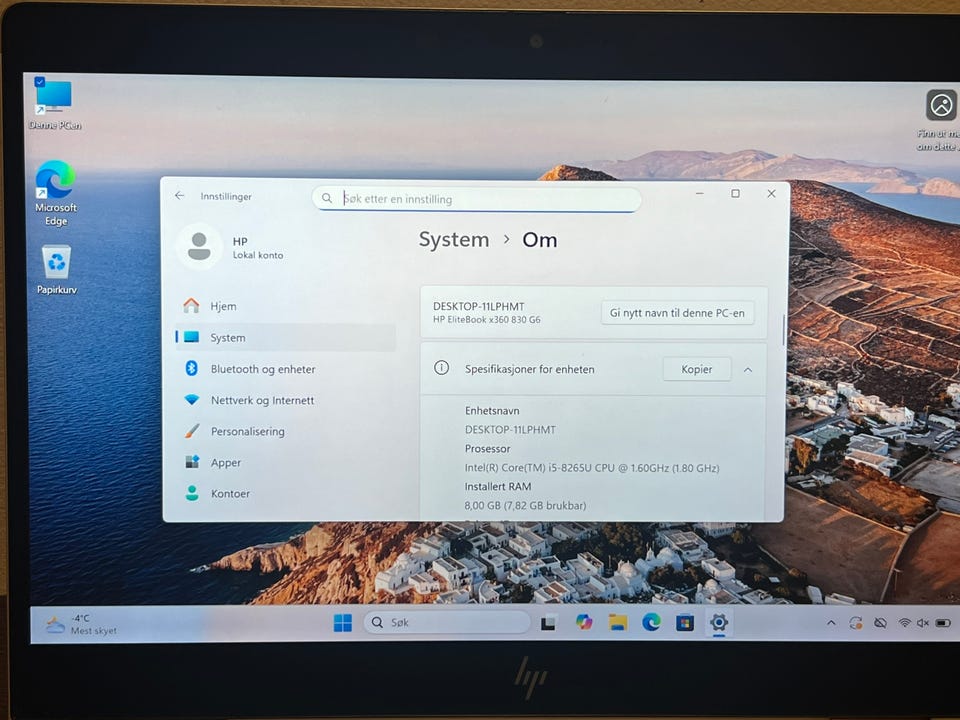Click the battery status tray icon
The height and width of the screenshot is (720, 960).
click(943, 623)
